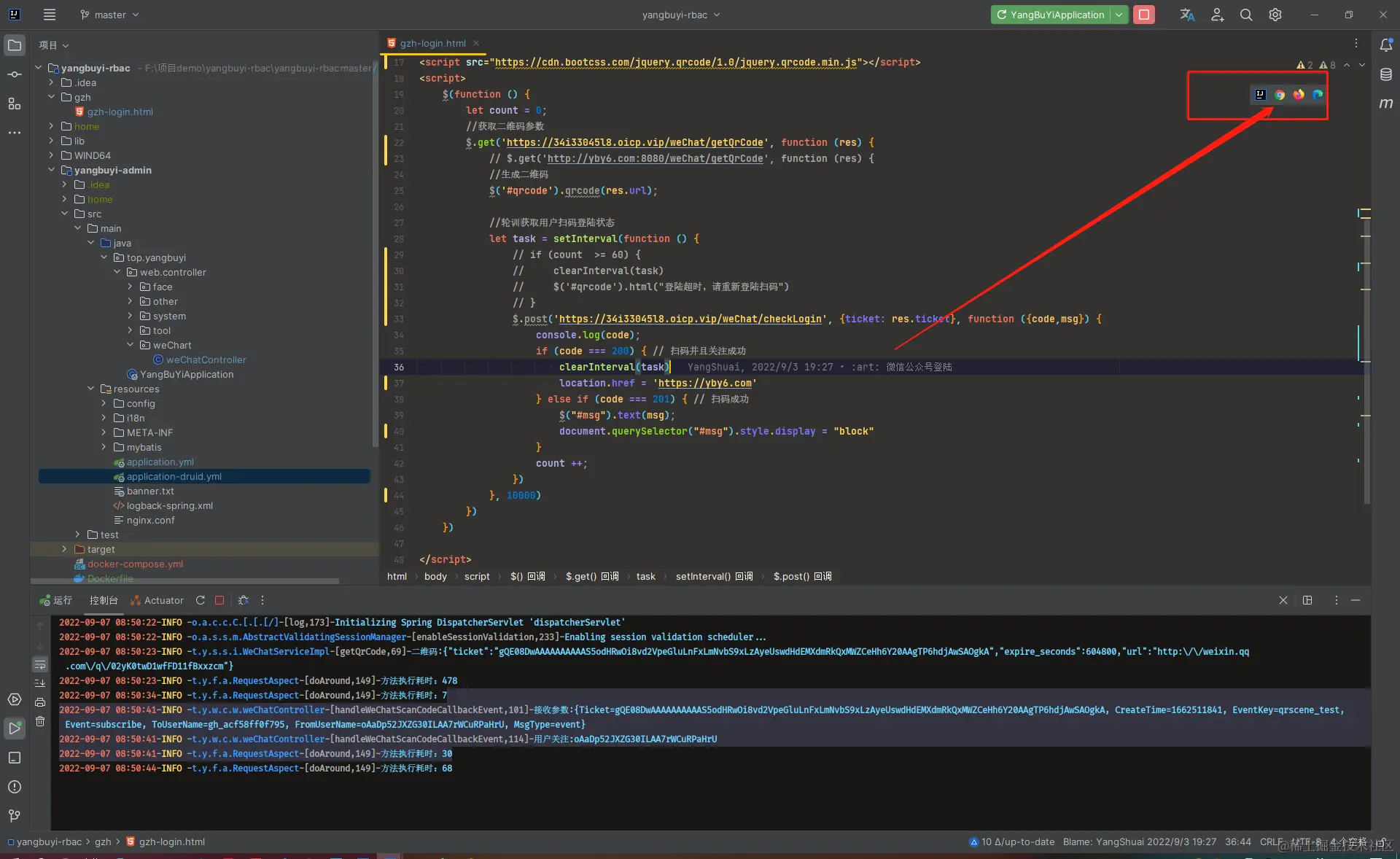The image size is (1400, 859).
Task: Clear console output with trash icon
Action: coord(40,721)
